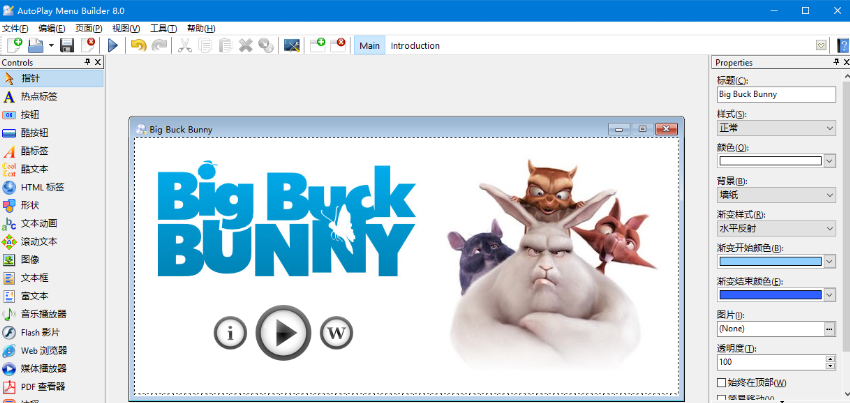Screen dimensions: 850x403
Task: Copy the selected control
Action: coord(205,46)
